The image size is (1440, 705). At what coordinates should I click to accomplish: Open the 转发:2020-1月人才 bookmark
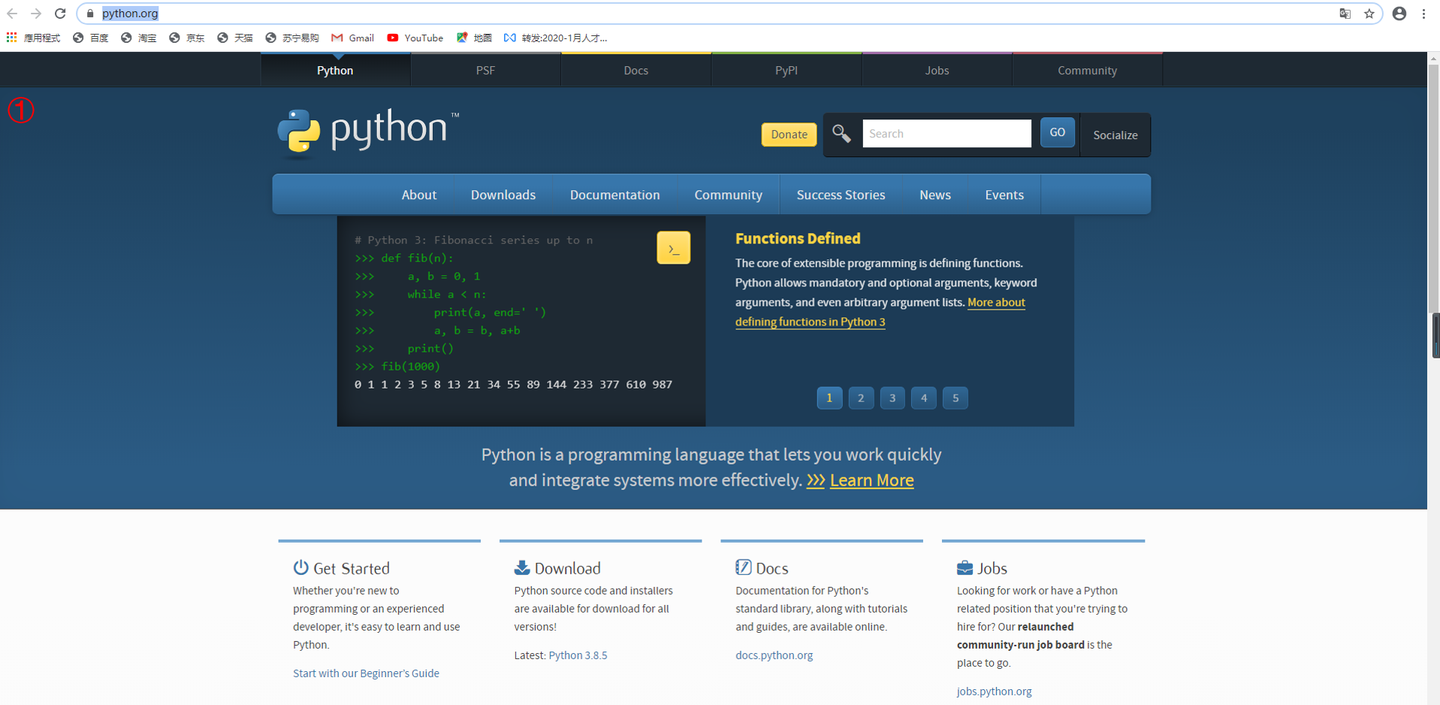[x=555, y=38]
